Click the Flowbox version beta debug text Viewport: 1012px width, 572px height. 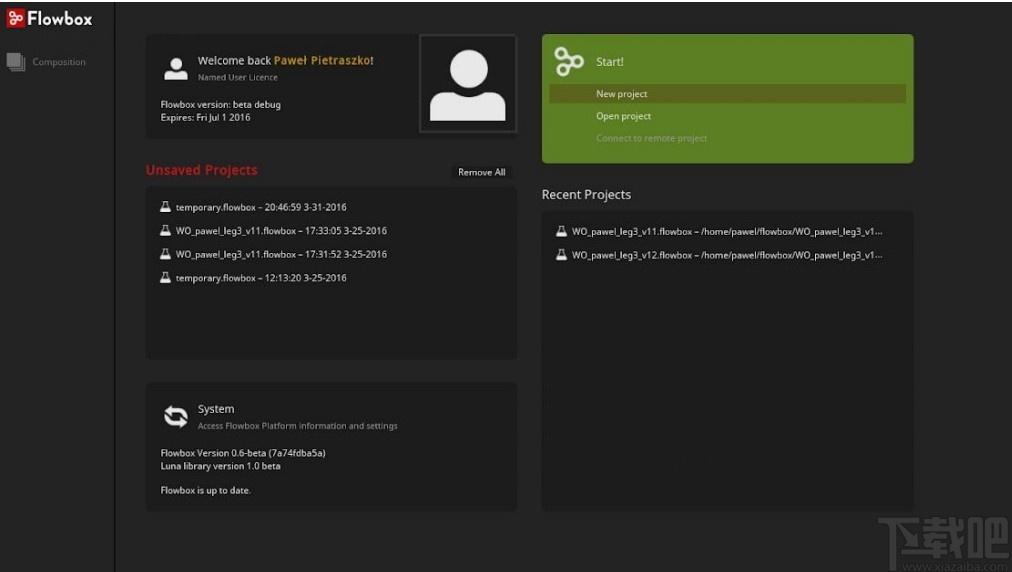click(x=220, y=105)
